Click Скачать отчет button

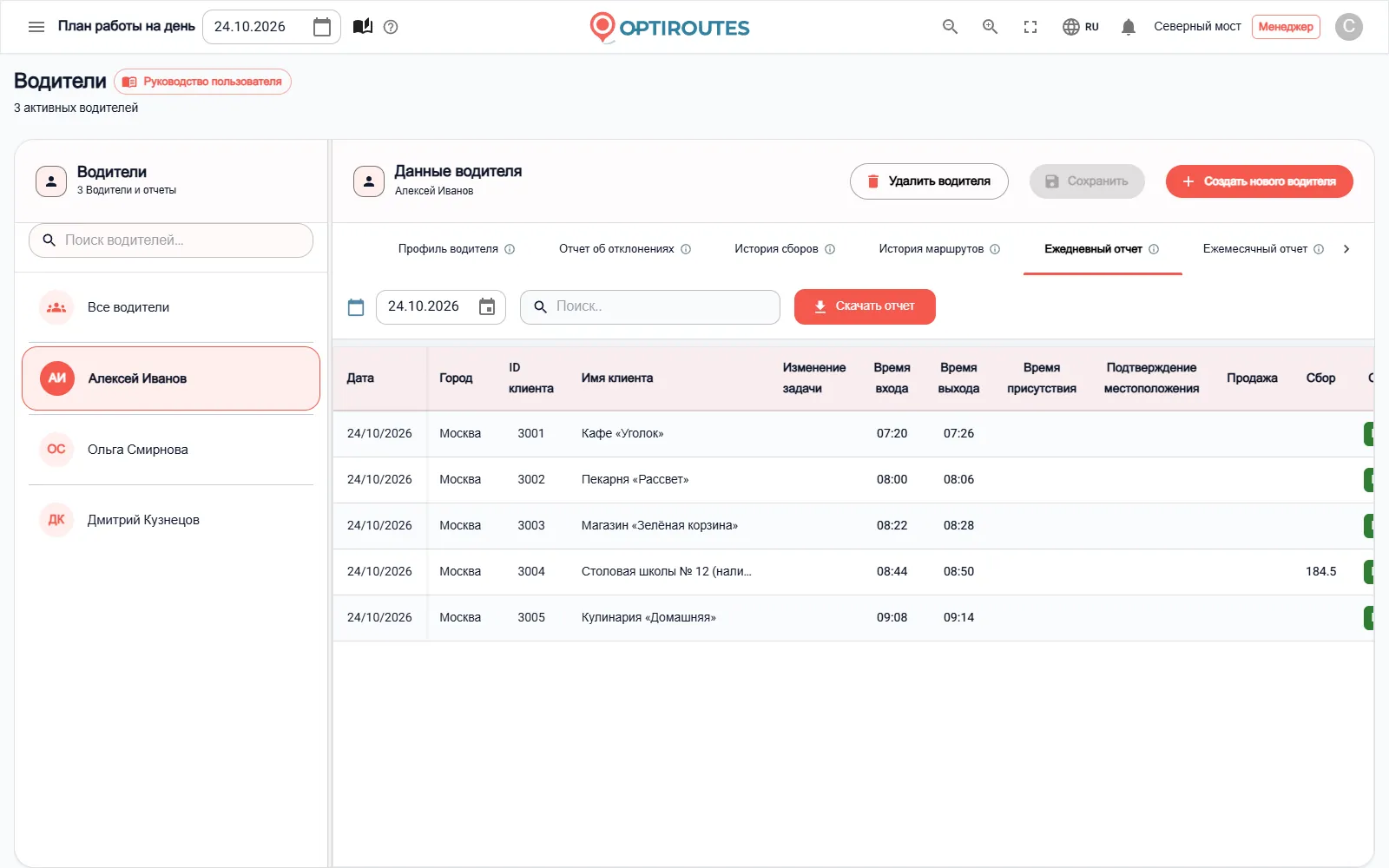865,306
